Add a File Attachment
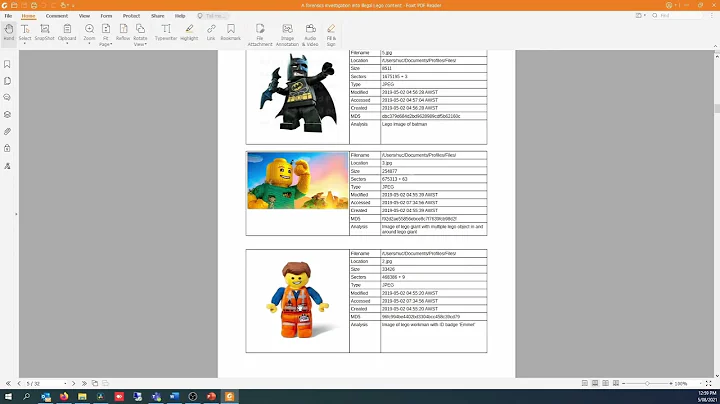 (260, 35)
